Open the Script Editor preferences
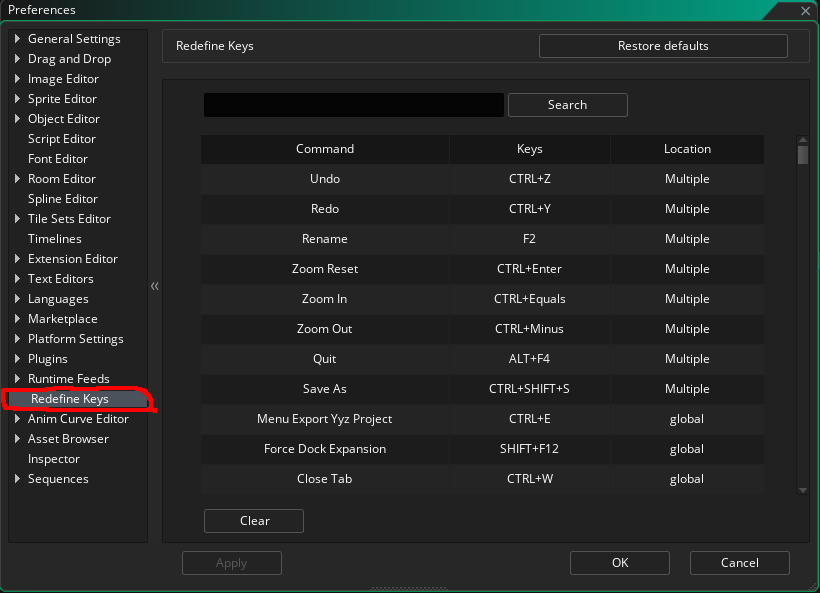Image resolution: width=820 pixels, height=593 pixels. pyautogui.click(x=62, y=139)
